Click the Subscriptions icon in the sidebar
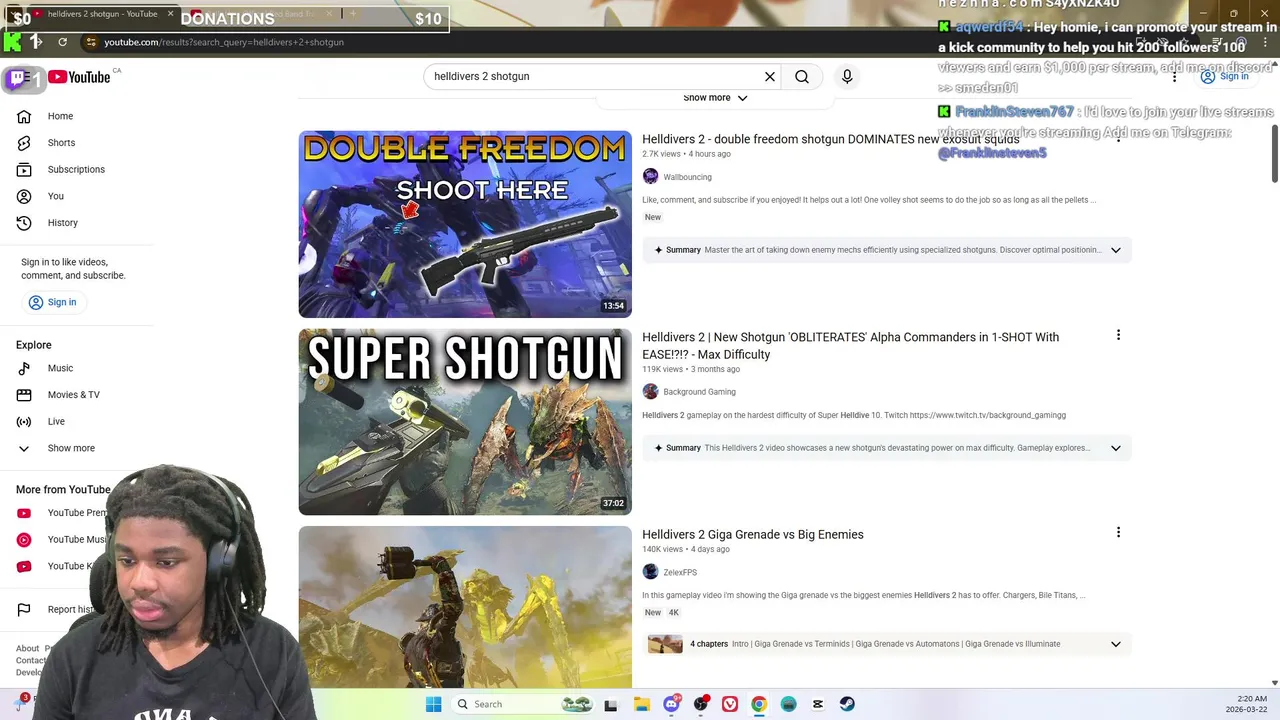The height and width of the screenshot is (720, 1280). 24,169
